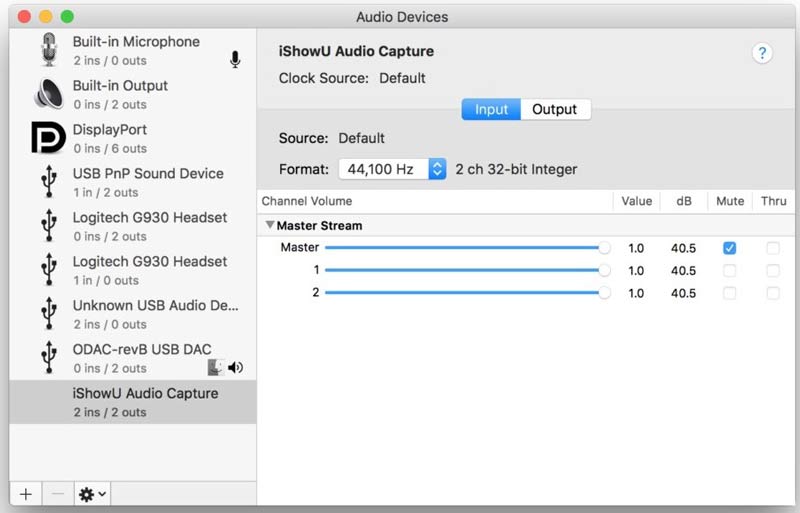The height and width of the screenshot is (513, 800).
Task: Click the yellow minimize window button
Action: tap(46, 16)
